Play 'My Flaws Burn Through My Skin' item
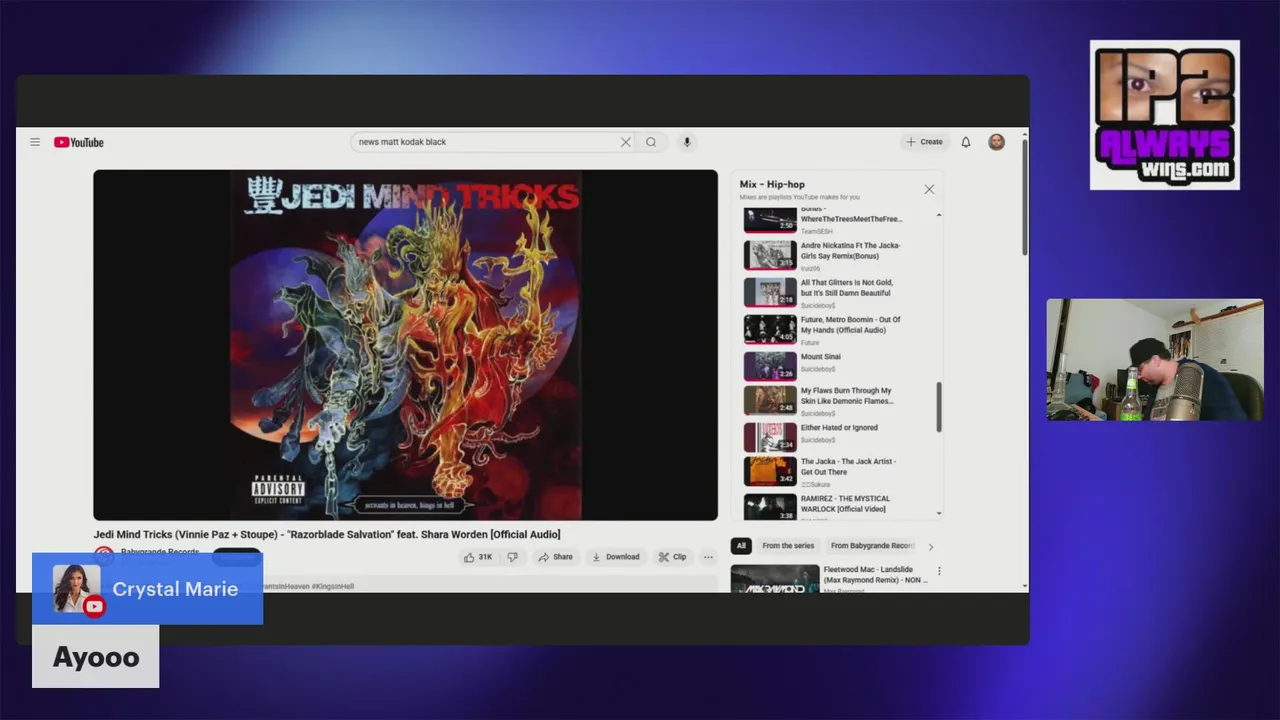1280x720 pixels. pos(847,396)
